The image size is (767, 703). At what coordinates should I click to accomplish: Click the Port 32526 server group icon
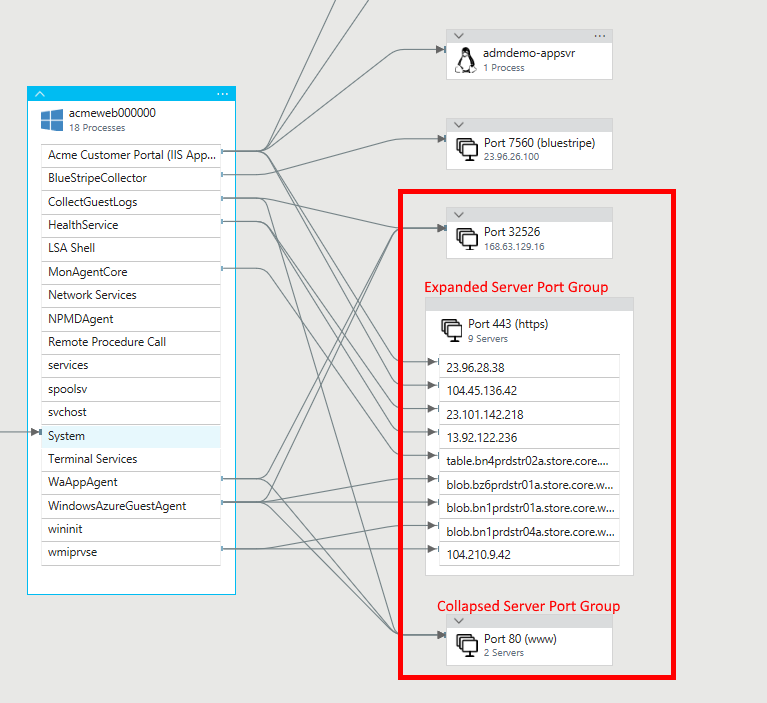[467, 238]
